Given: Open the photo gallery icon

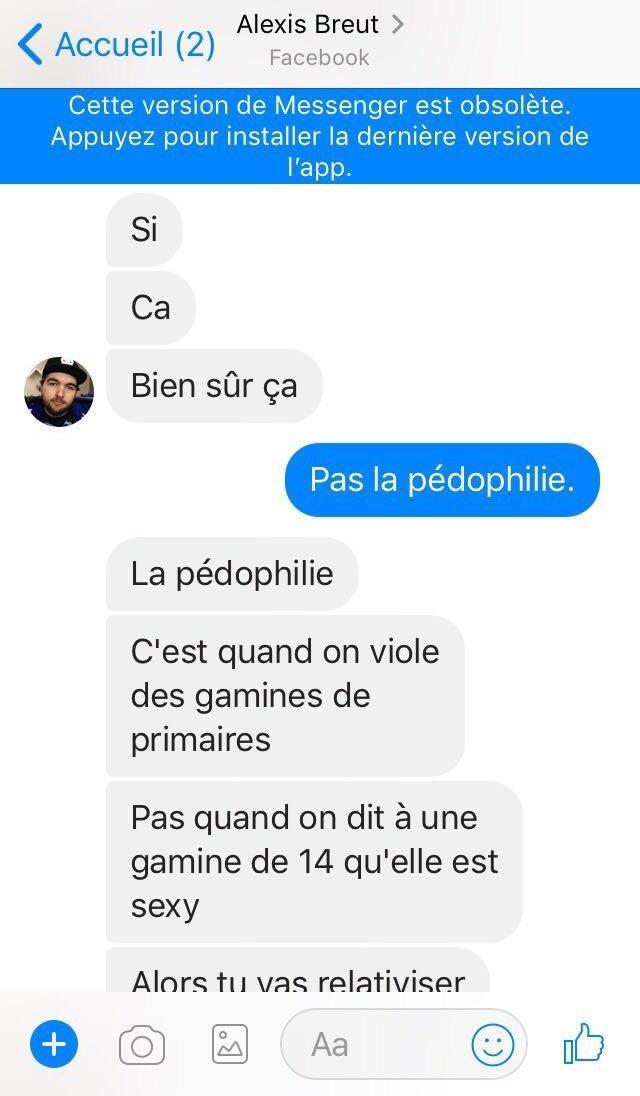Looking at the screenshot, I should (x=230, y=1044).
